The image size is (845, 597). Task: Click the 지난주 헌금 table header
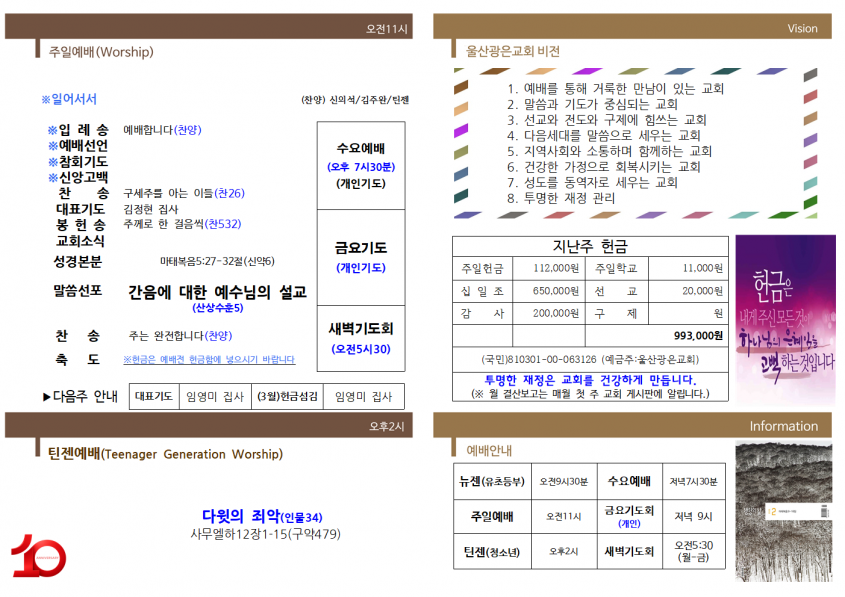[591, 246]
